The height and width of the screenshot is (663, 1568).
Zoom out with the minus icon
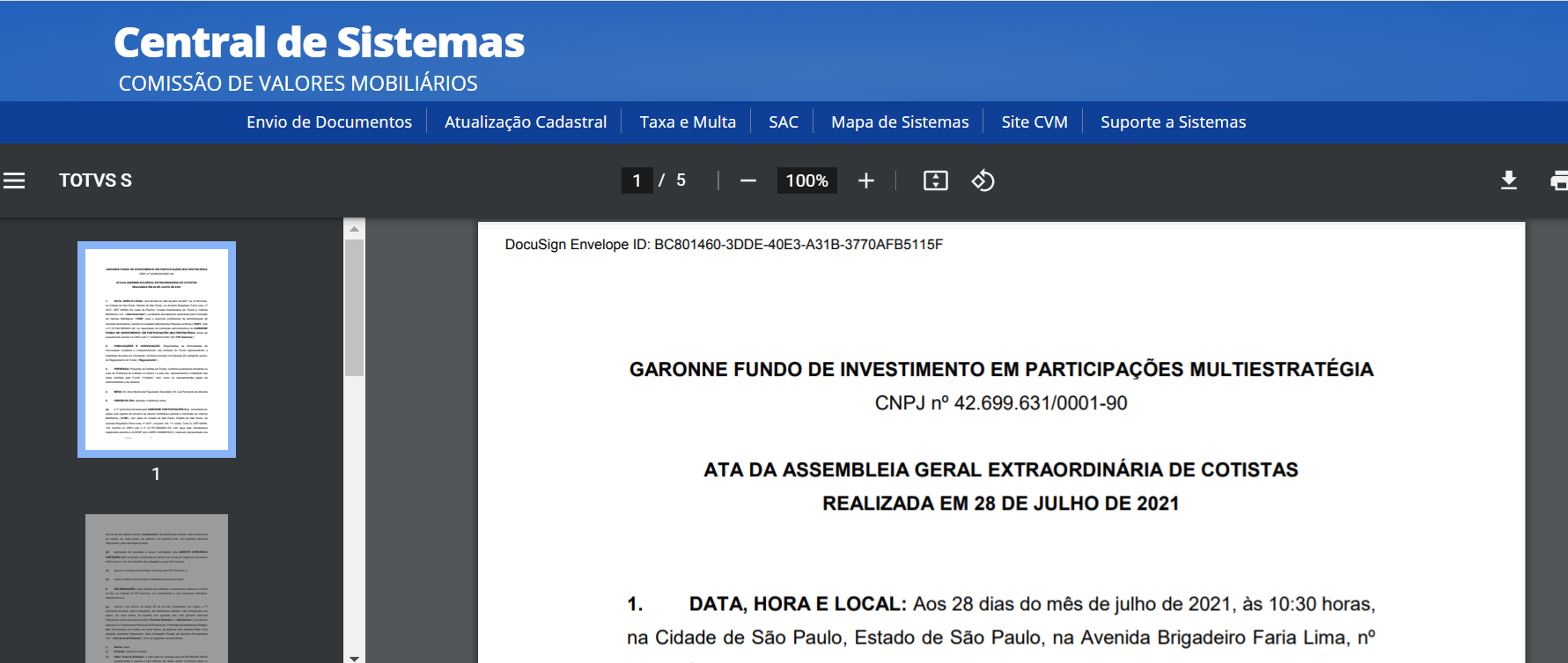pyautogui.click(x=748, y=180)
